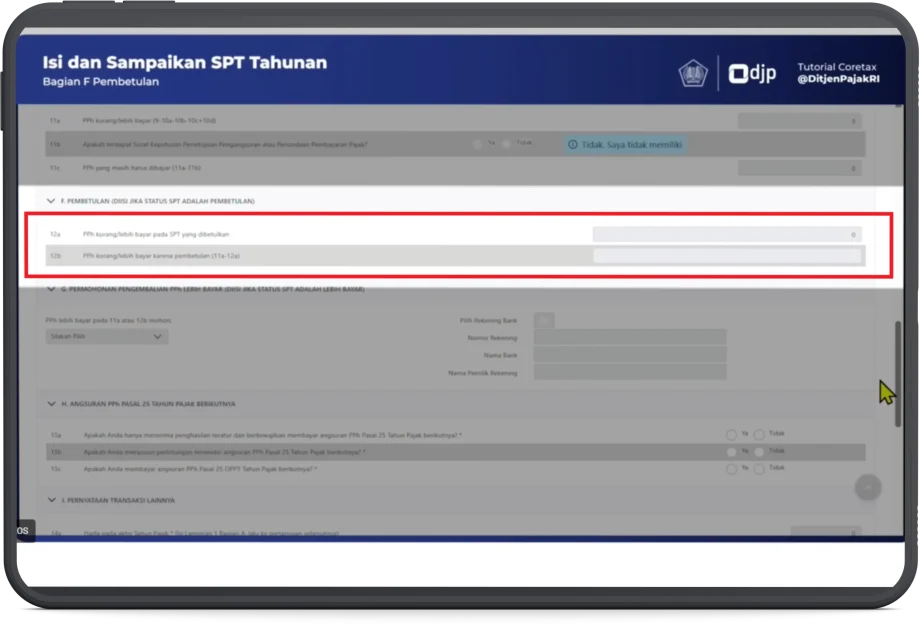Open the 'Silakan Pilih' dropdown
920x628 pixels.
click(107, 337)
